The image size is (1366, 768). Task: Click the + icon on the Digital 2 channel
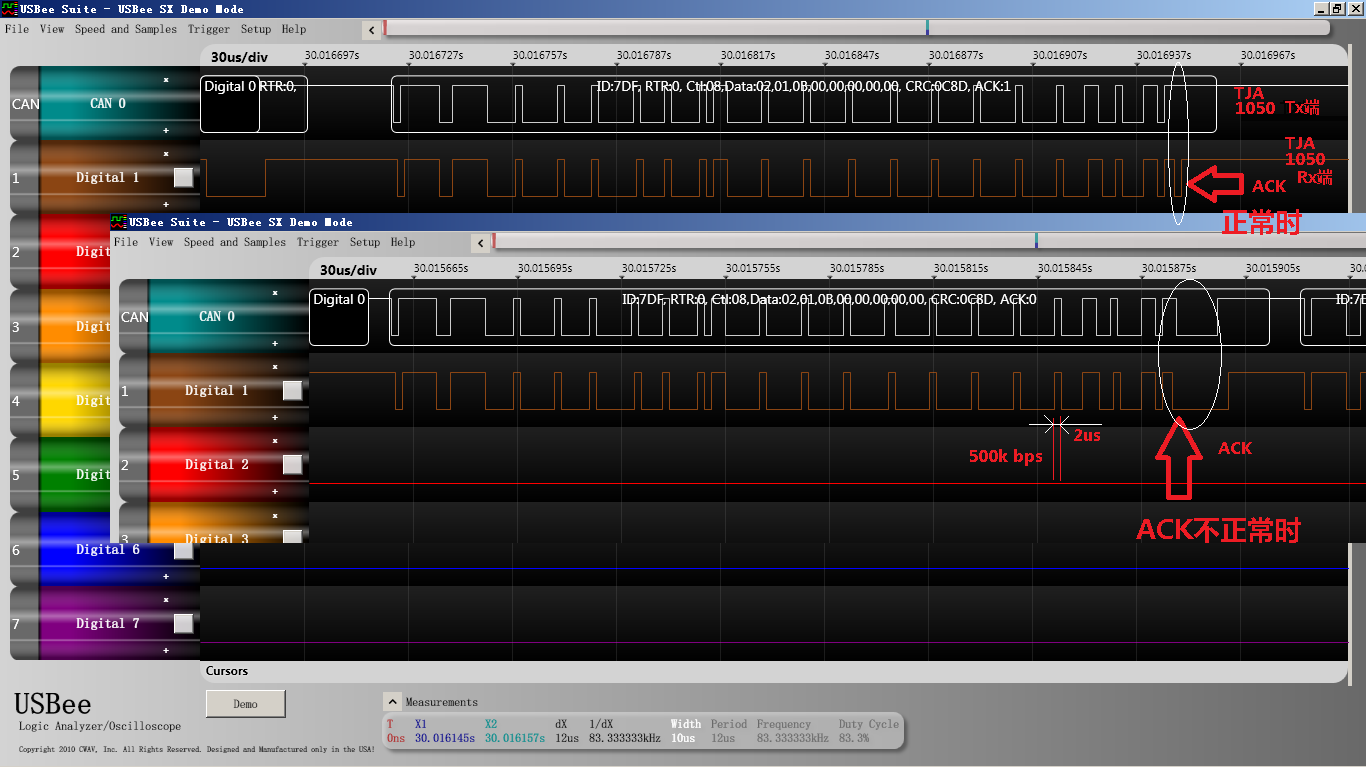coord(275,491)
